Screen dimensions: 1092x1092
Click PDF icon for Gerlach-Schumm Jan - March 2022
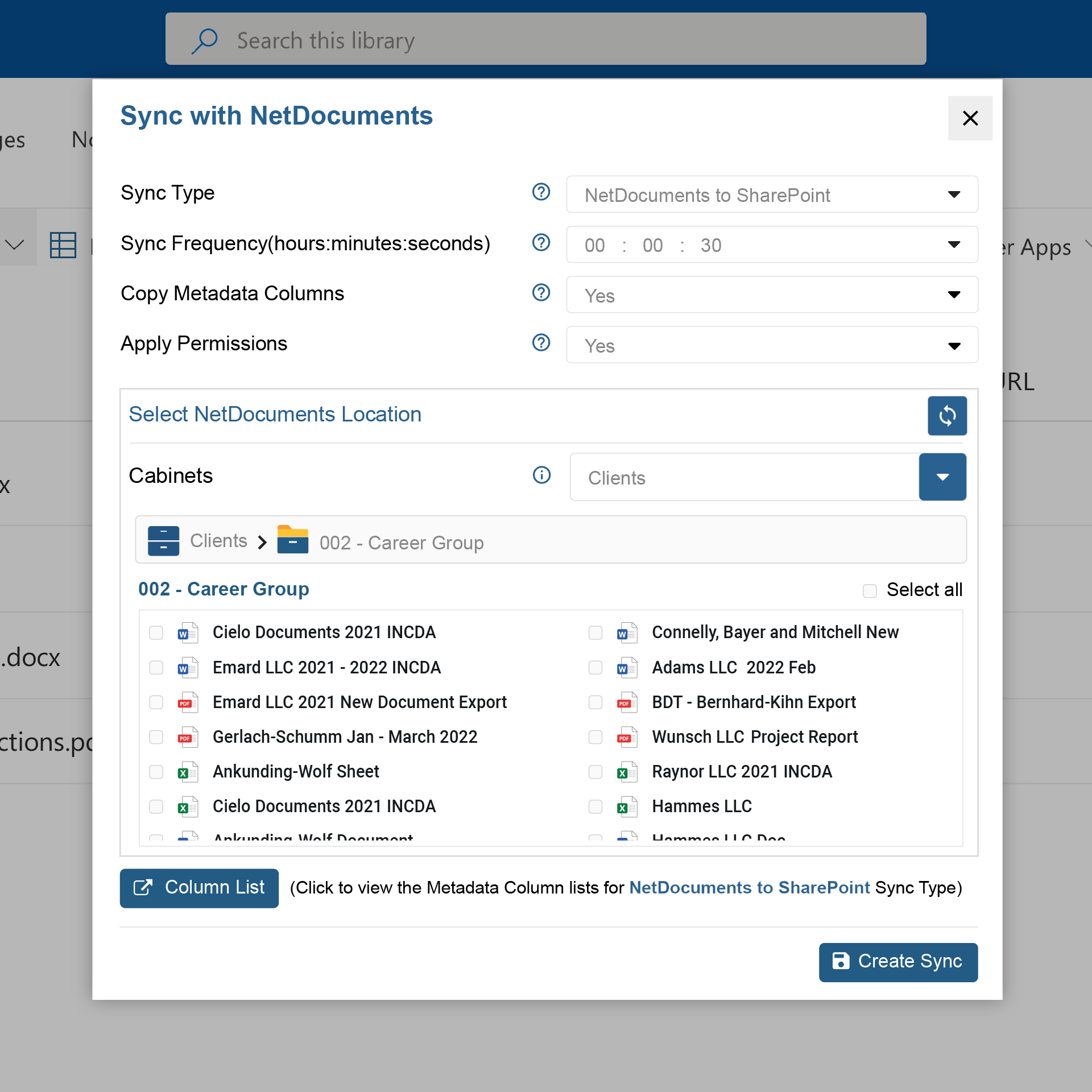coord(188,737)
